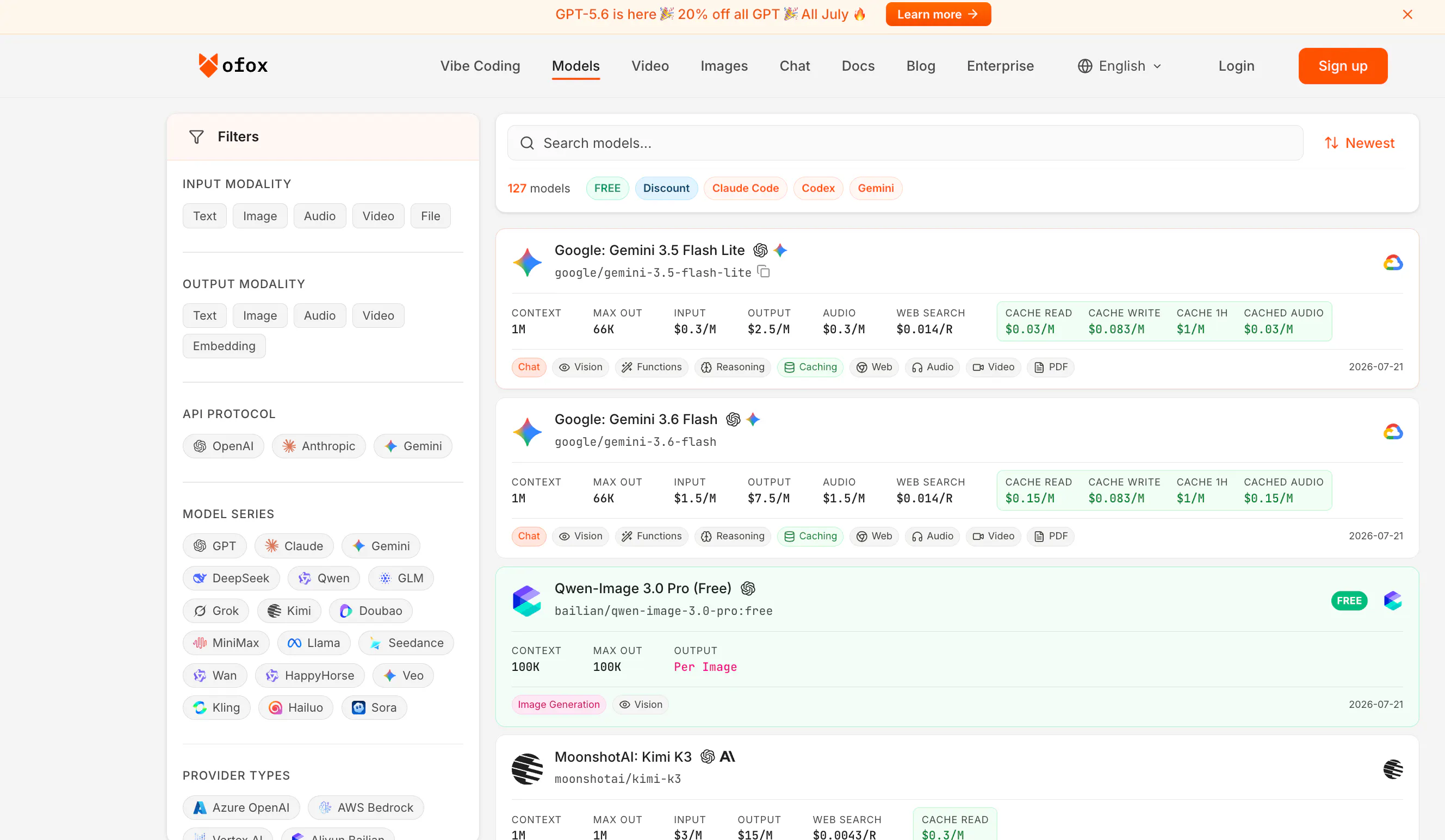Toggle the DeepSeek model series filter
The image size is (1445, 840).
tap(231, 578)
